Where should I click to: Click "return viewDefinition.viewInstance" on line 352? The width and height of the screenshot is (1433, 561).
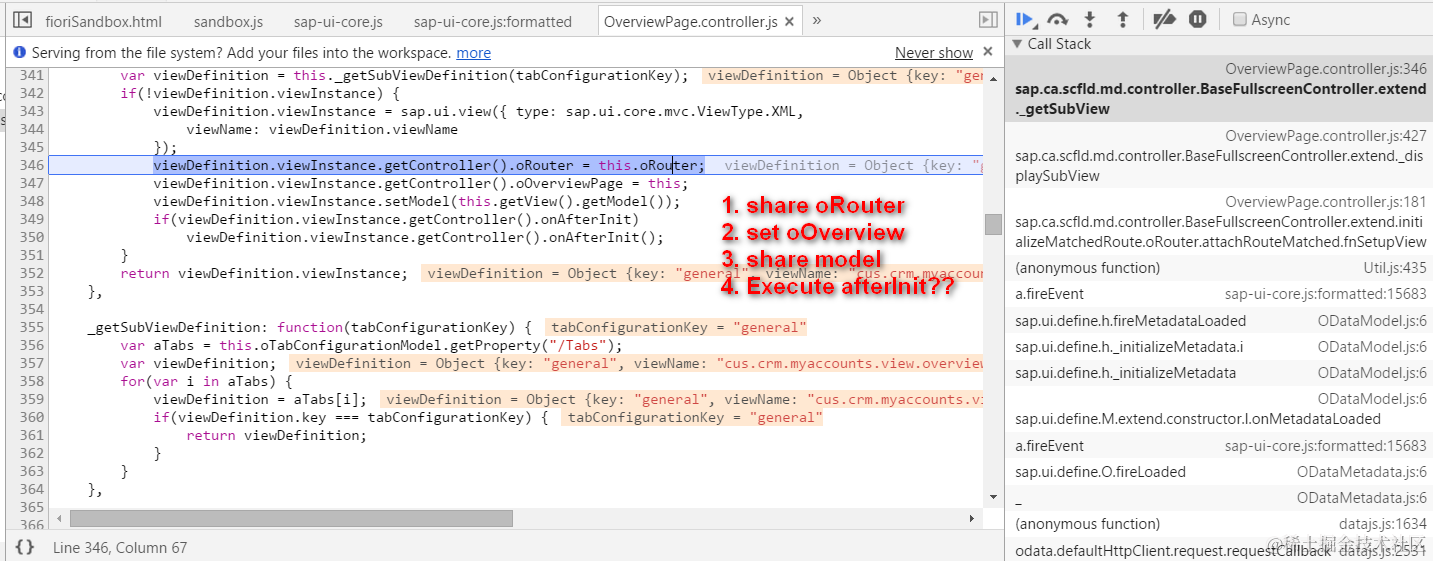pos(262,273)
